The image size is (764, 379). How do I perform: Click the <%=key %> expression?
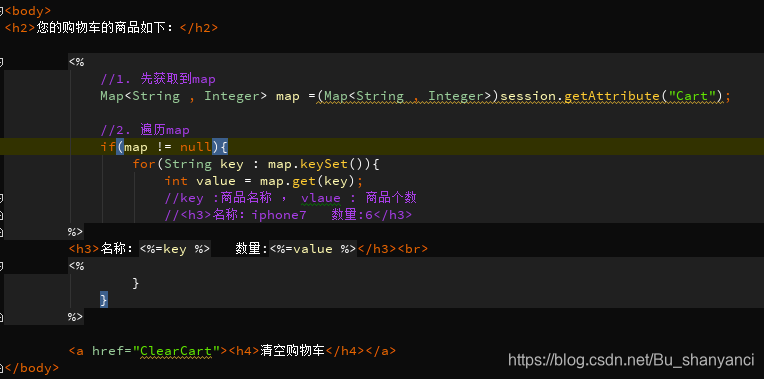[x=174, y=249]
